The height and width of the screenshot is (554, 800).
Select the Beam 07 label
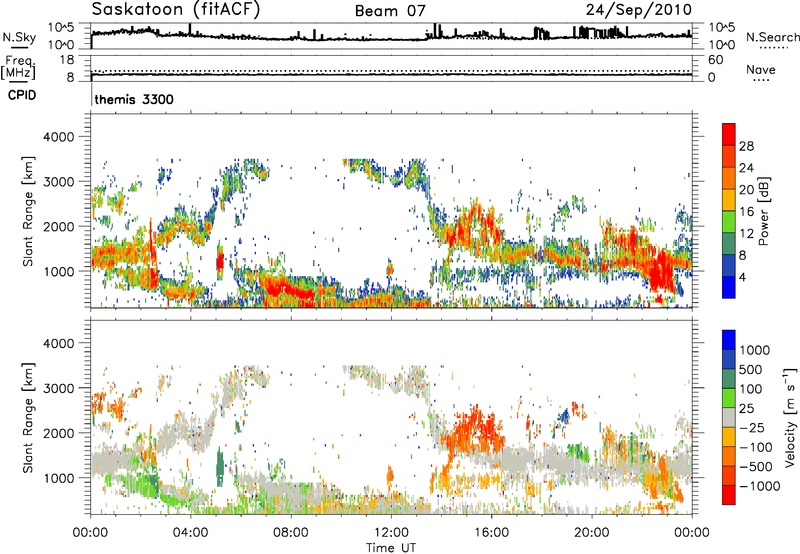[390, 11]
